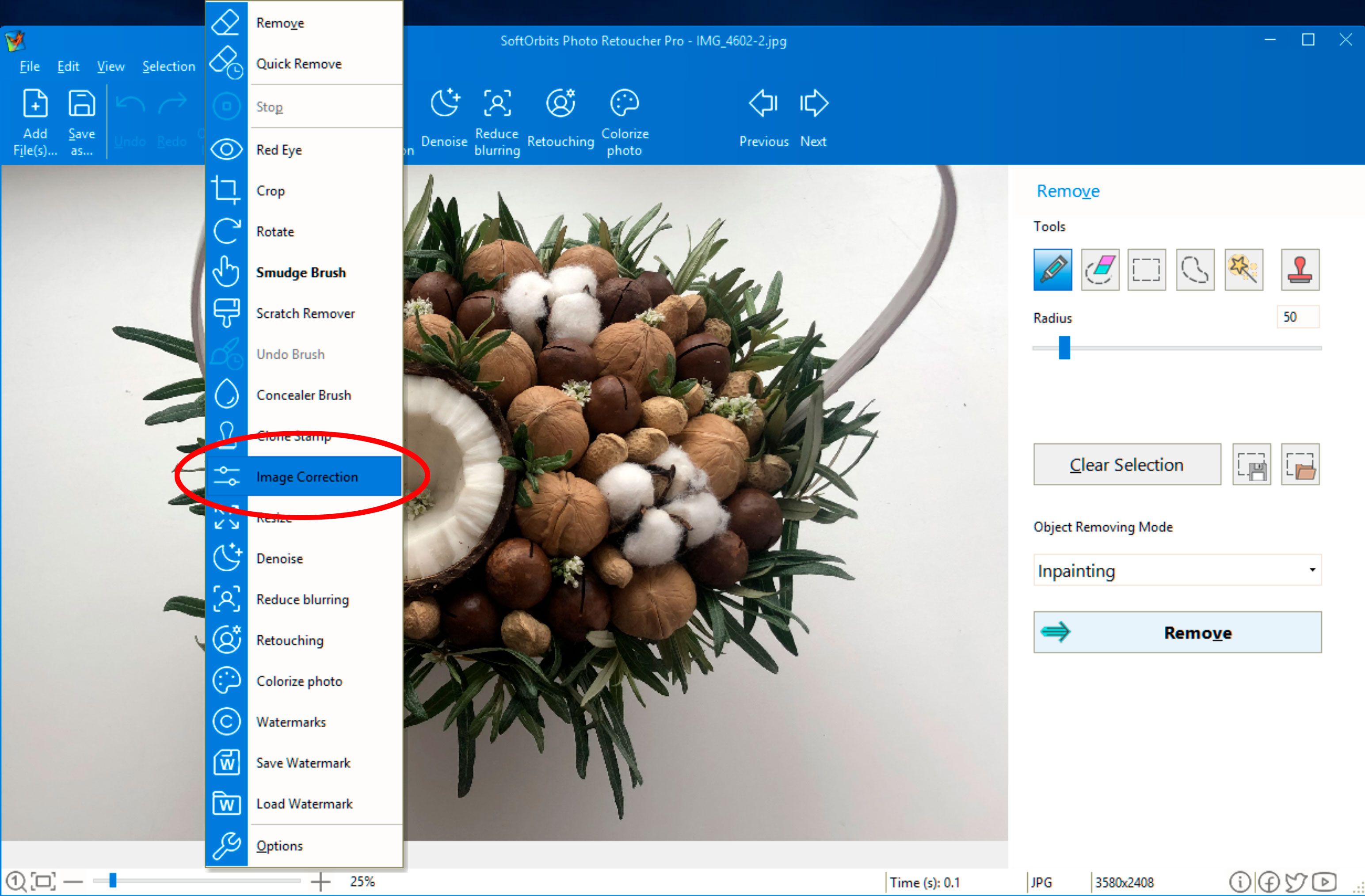Select the Smudge Brush tool
Viewport: 1365px width, 896px height.
pos(301,272)
